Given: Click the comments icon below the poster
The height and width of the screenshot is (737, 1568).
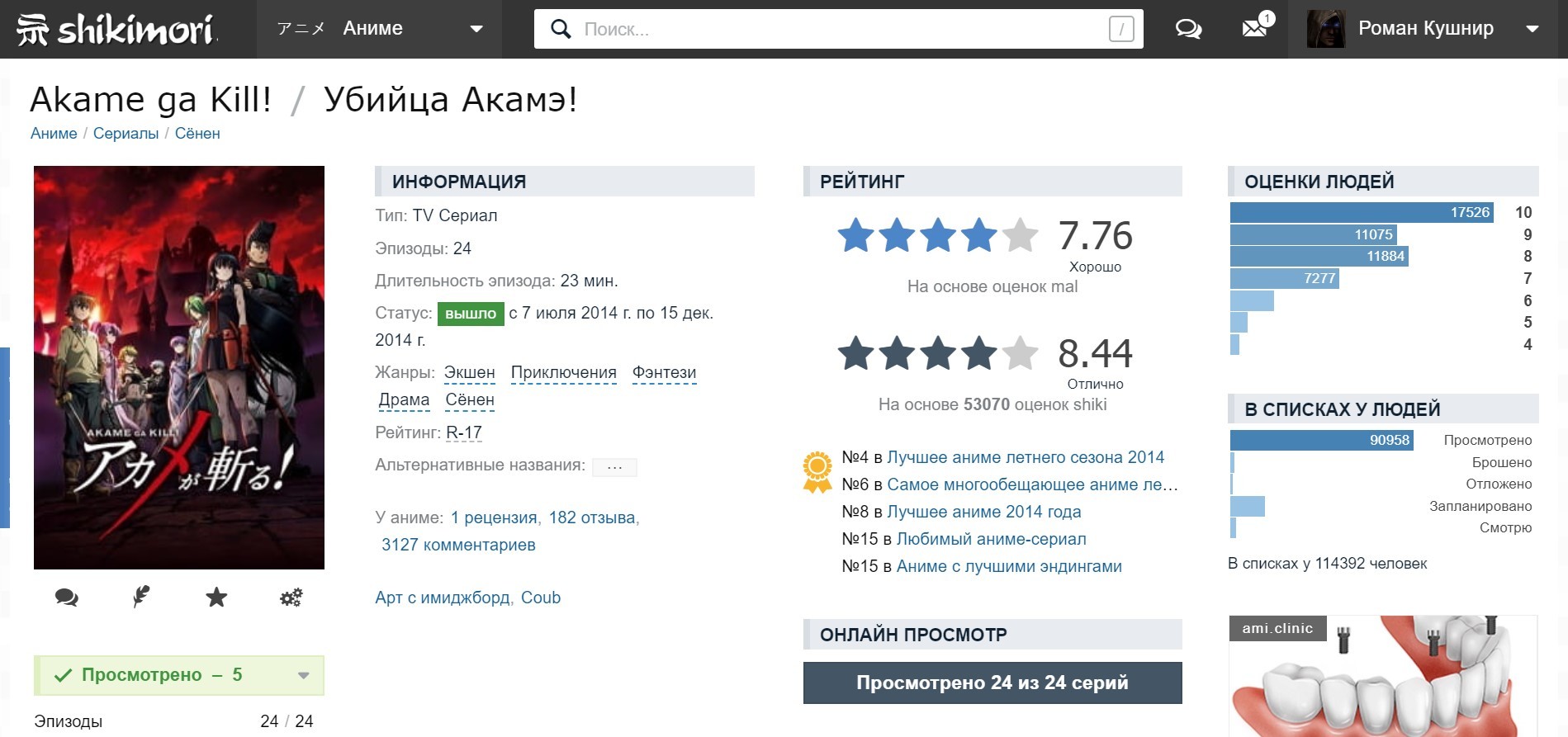Looking at the screenshot, I should tap(66, 598).
